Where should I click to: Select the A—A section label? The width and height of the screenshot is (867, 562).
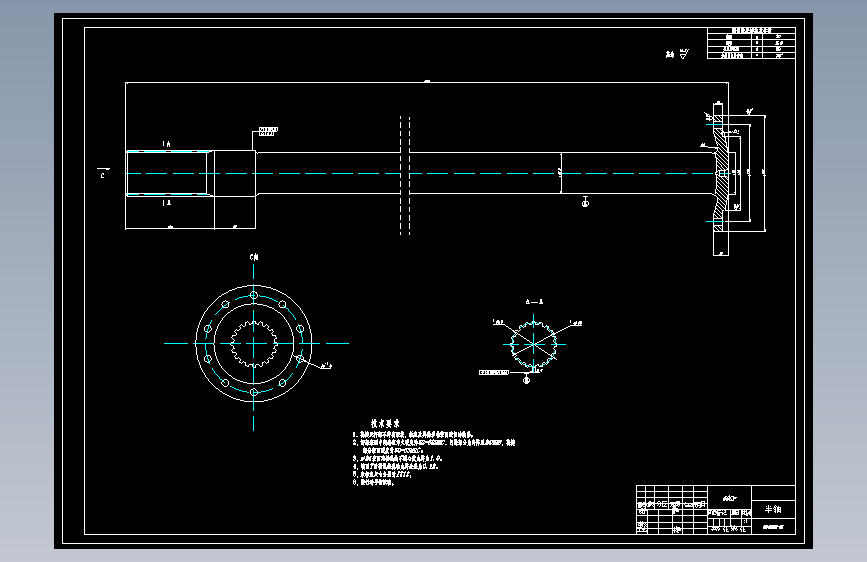[534, 302]
